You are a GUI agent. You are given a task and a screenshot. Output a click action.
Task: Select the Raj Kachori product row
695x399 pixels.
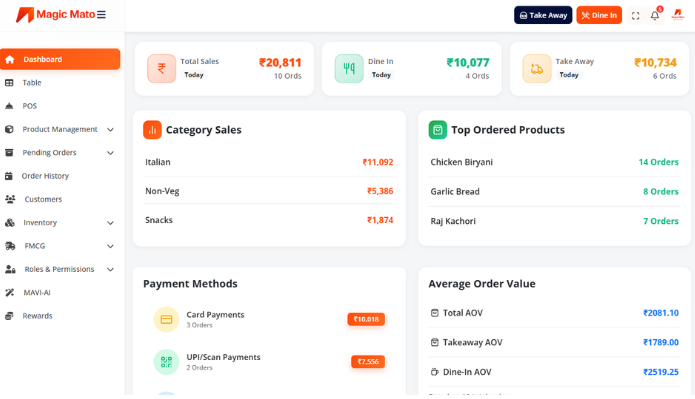[x=554, y=221]
